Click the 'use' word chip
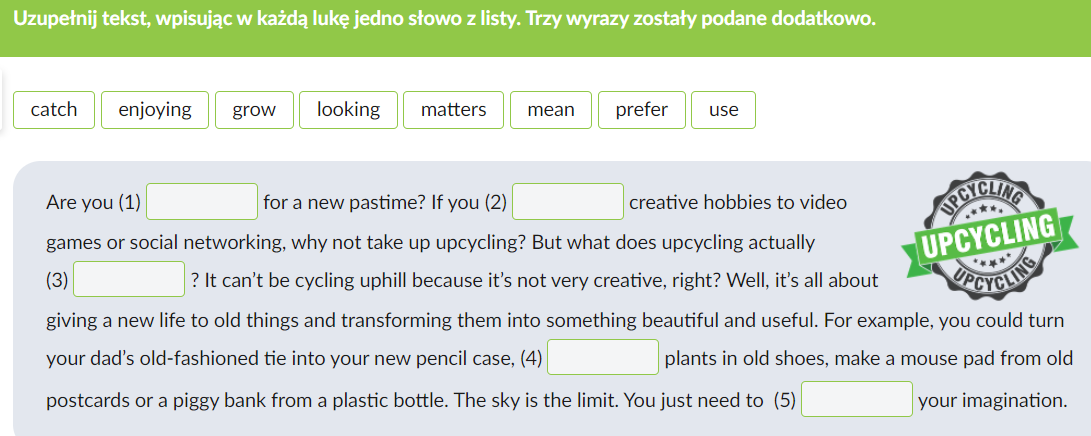1091x436 pixels. 724,110
